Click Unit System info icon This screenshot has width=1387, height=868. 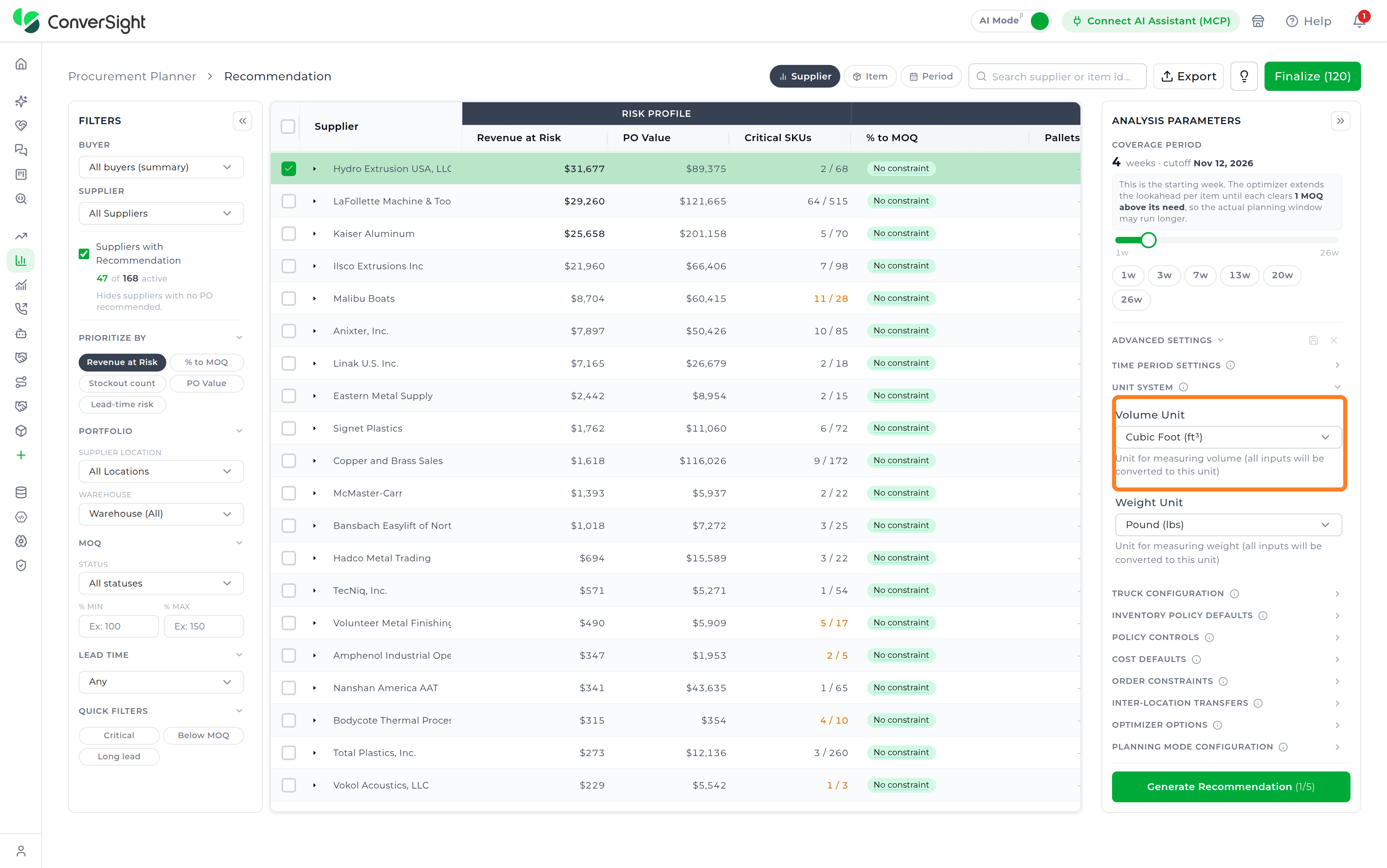tap(1183, 387)
